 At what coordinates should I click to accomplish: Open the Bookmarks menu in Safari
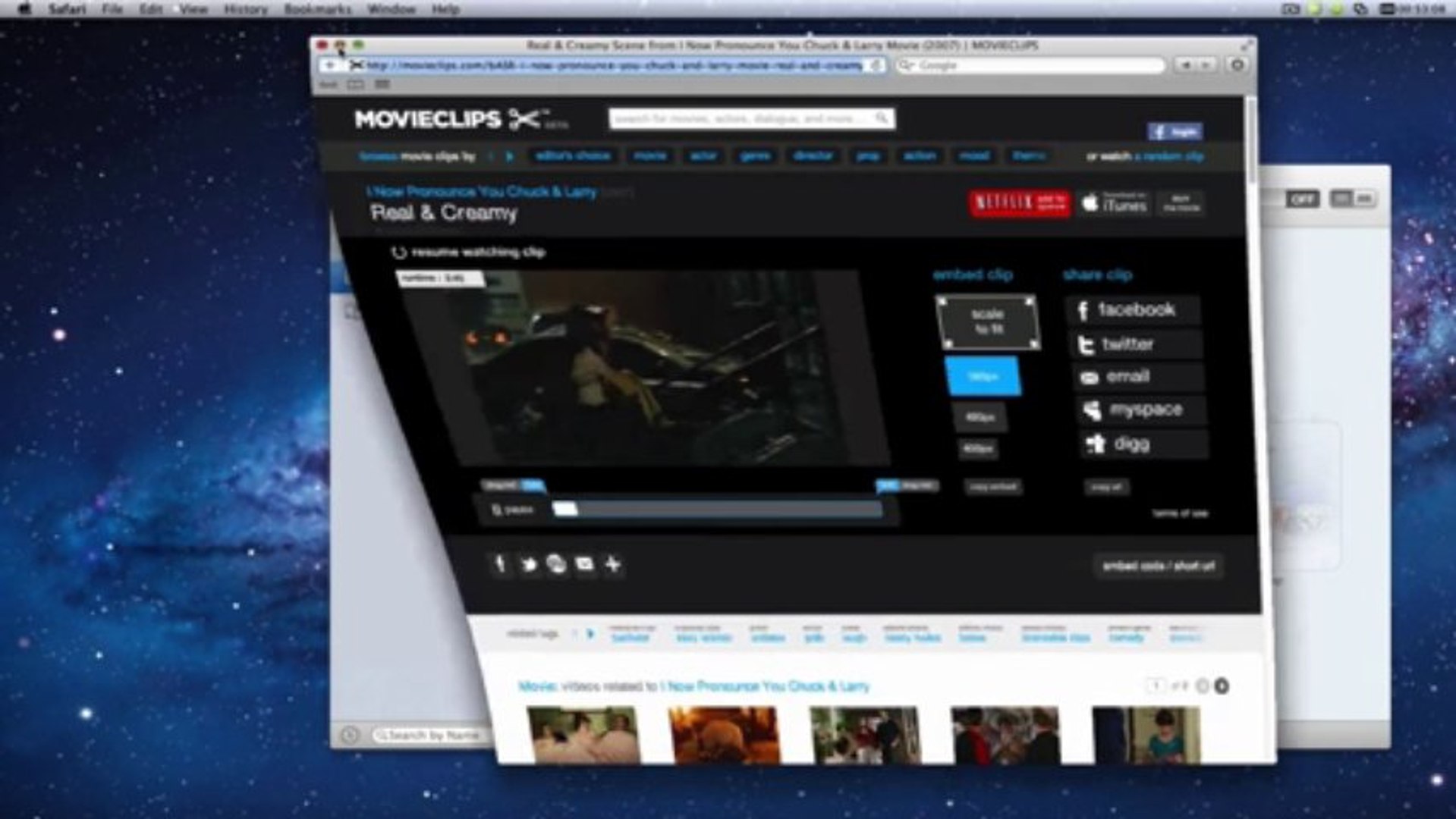[x=316, y=9]
